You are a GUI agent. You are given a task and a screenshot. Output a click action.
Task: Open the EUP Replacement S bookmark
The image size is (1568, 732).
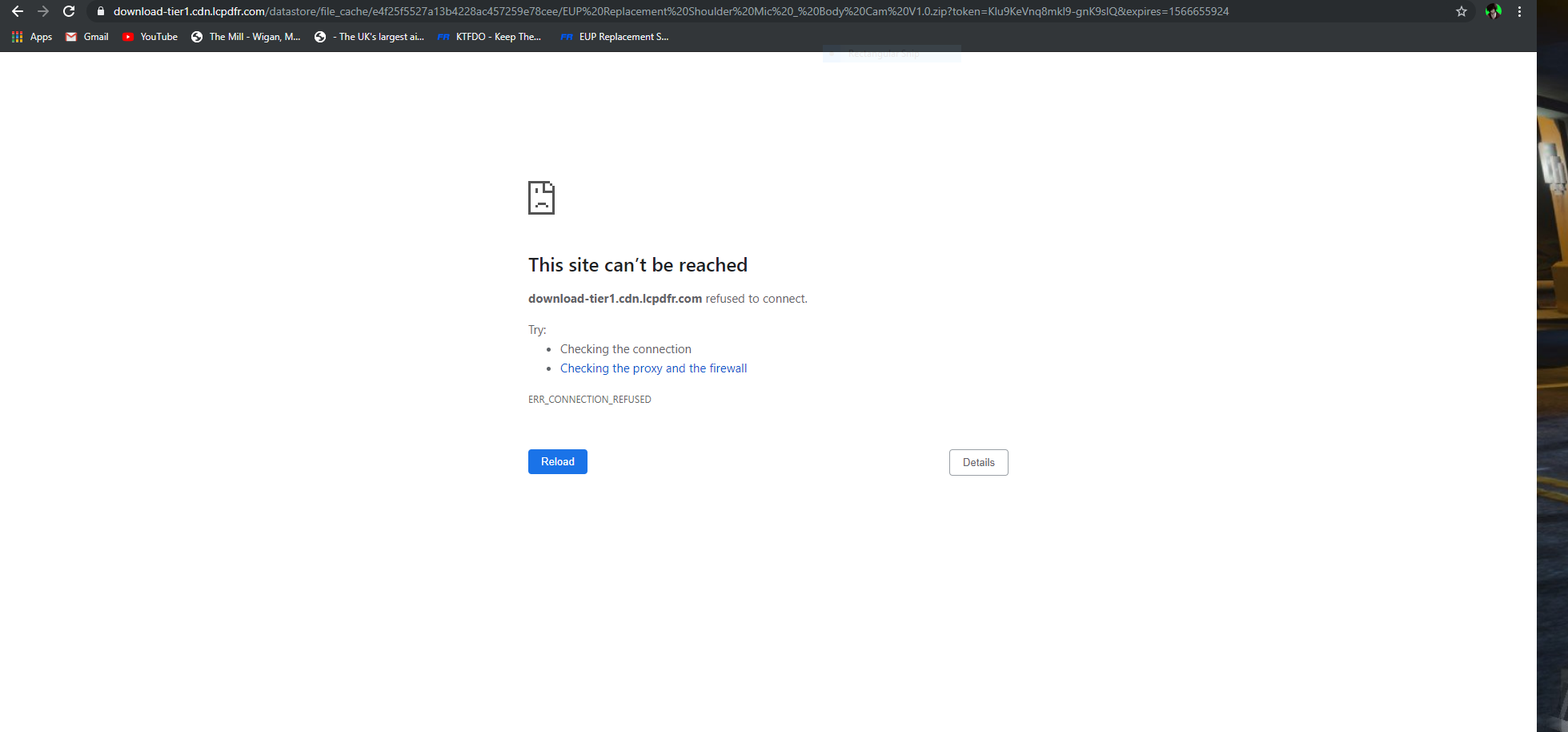615,37
